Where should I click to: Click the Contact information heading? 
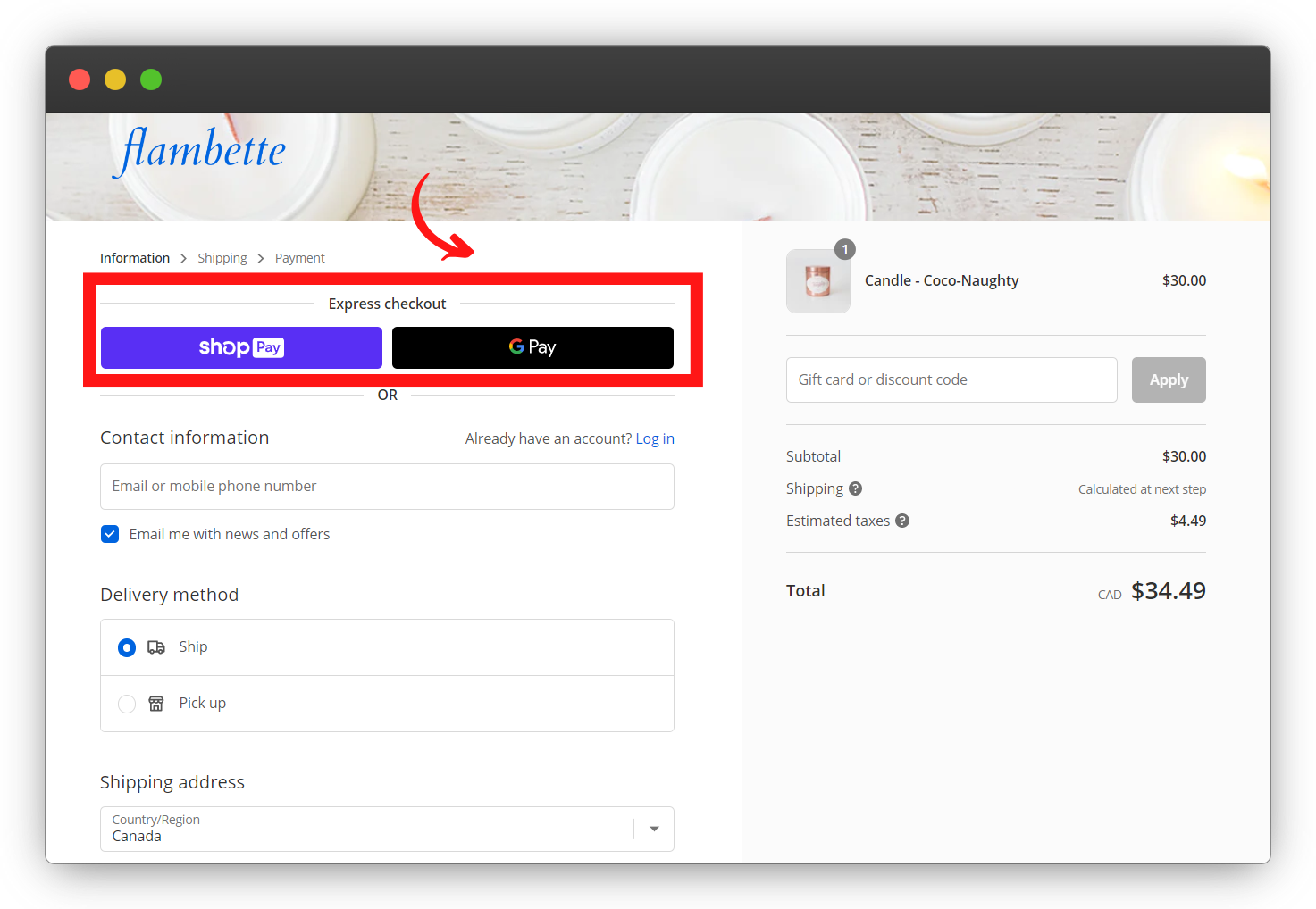(185, 438)
